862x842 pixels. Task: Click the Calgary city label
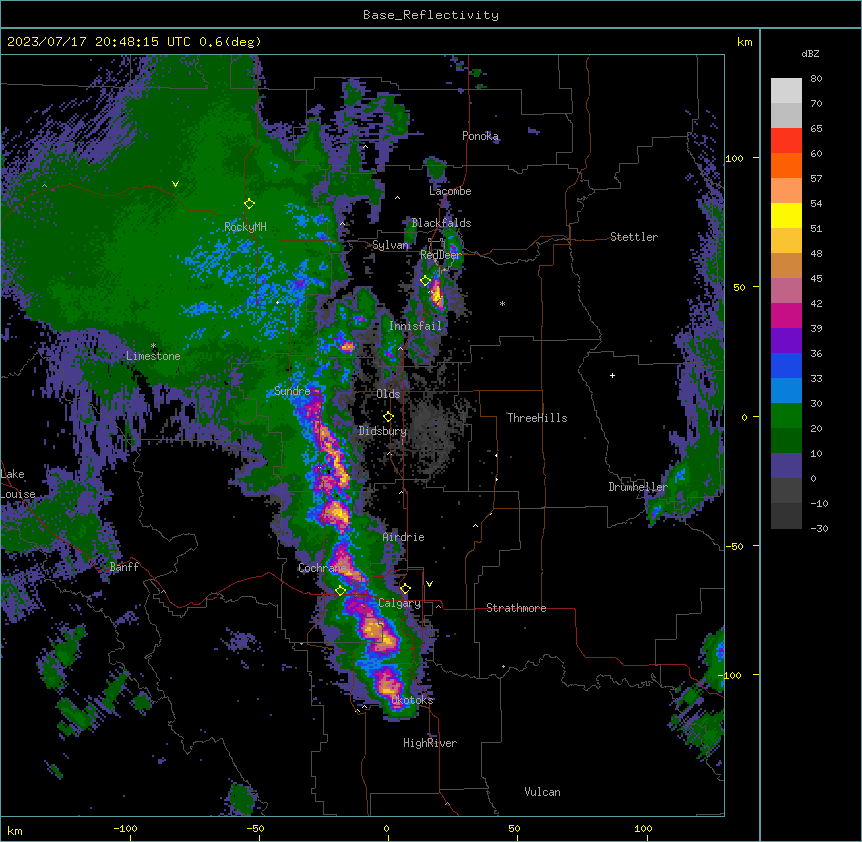pos(399,603)
